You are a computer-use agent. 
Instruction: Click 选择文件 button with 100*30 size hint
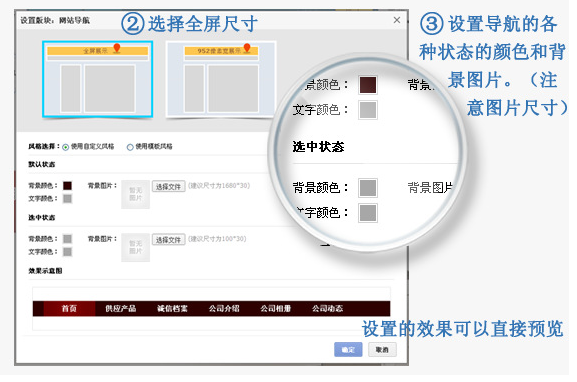pyautogui.click(x=169, y=240)
